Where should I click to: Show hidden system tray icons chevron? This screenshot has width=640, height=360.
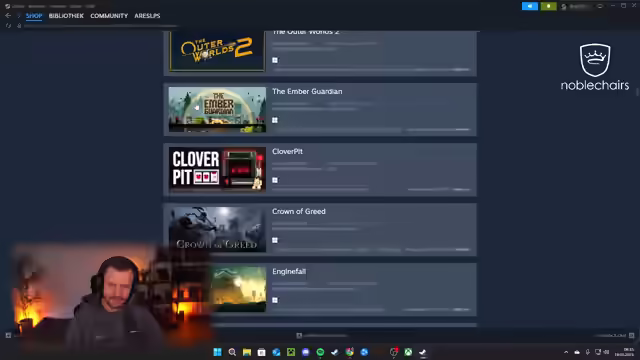coord(566,352)
